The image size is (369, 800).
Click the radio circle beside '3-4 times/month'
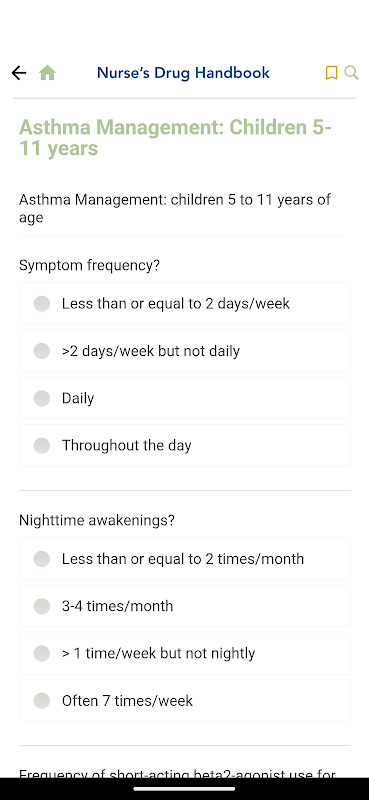click(42, 606)
